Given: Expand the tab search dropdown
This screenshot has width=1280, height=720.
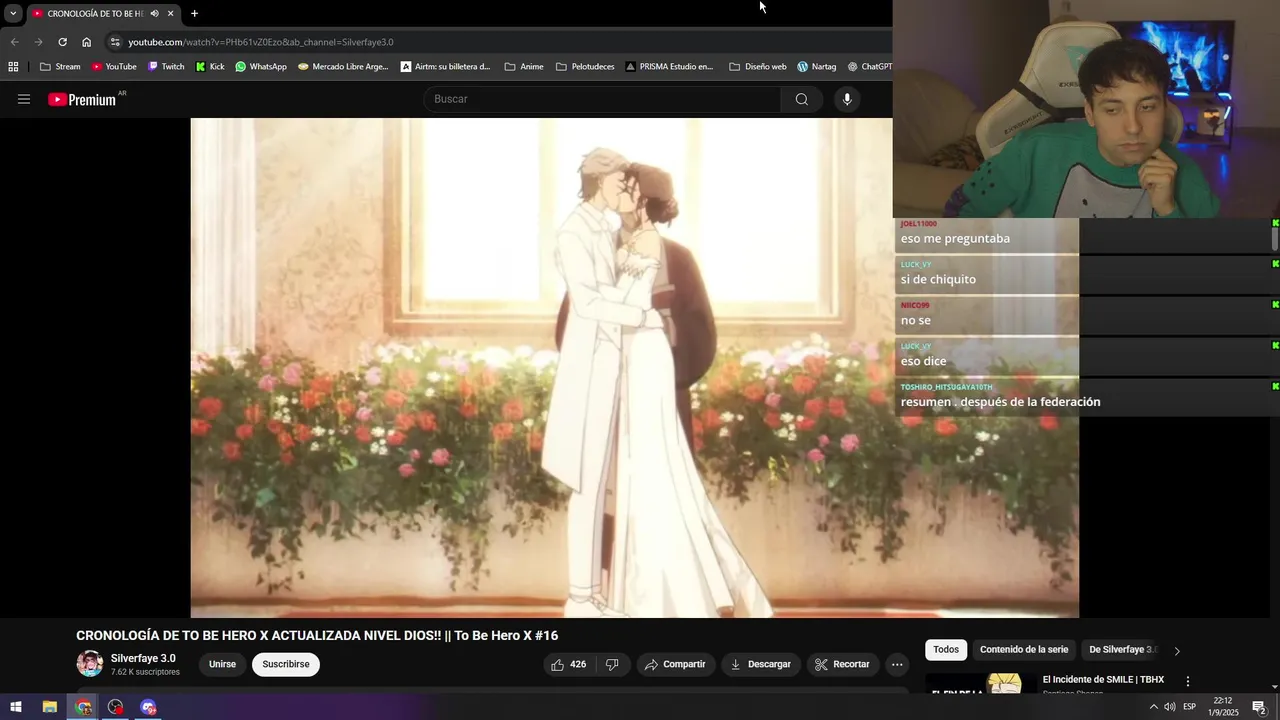Looking at the screenshot, I should [13, 13].
